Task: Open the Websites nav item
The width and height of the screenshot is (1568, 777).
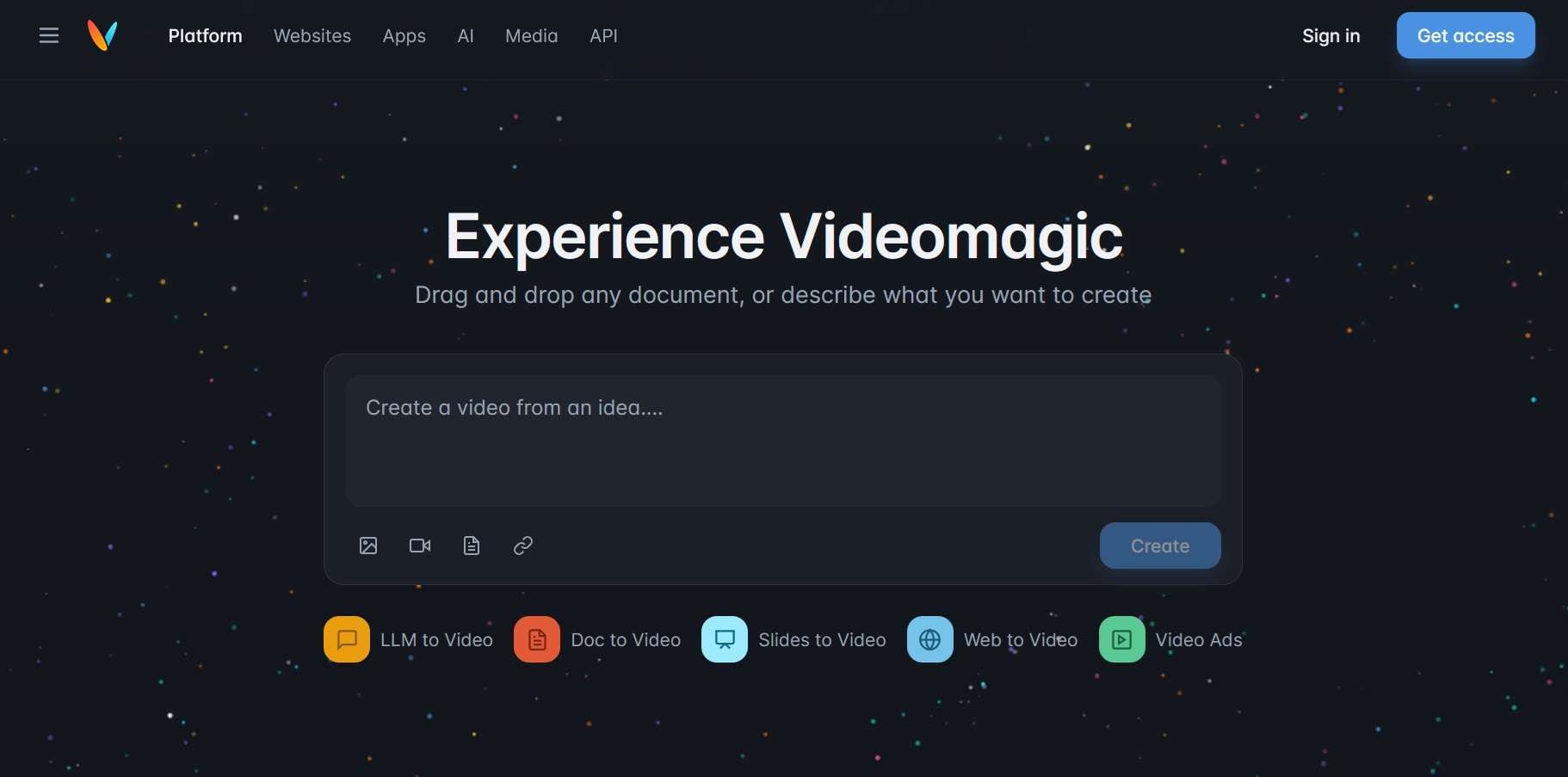Action: click(312, 35)
